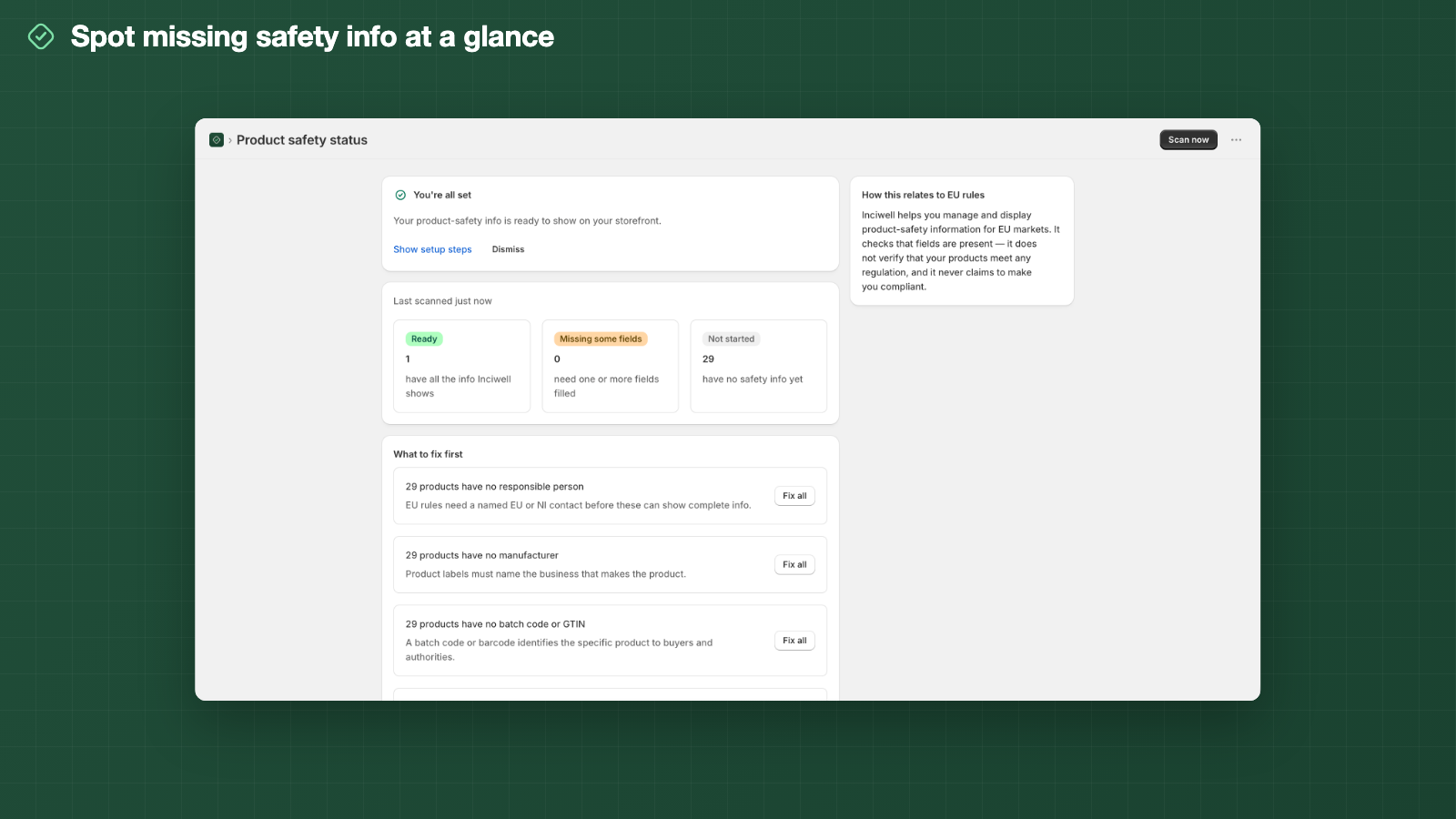This screenshot has width=1456, height=819.
Task: Click the count 29 in Not started card
Action: (x=708, y=359)
